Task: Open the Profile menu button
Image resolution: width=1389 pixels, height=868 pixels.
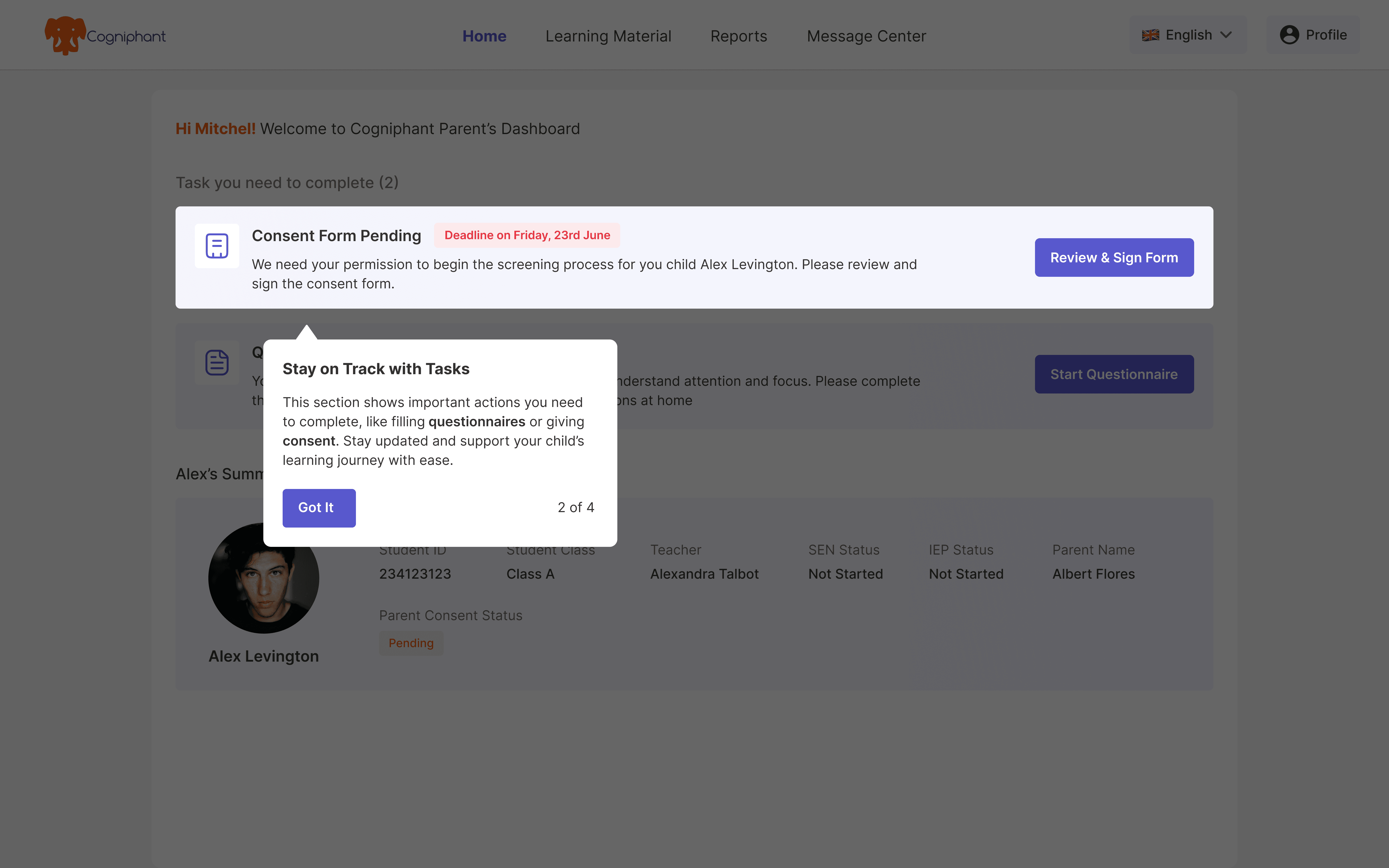Action: point(1313,35)
